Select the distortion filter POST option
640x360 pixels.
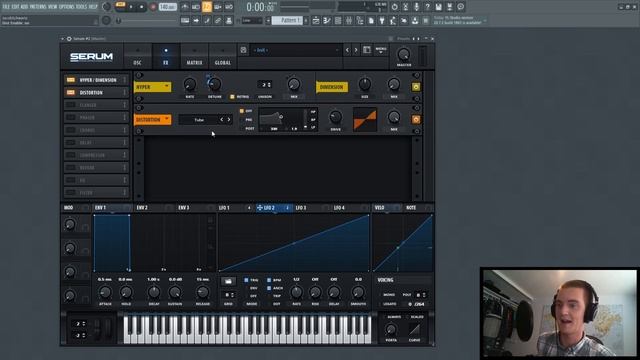(249, 128)
